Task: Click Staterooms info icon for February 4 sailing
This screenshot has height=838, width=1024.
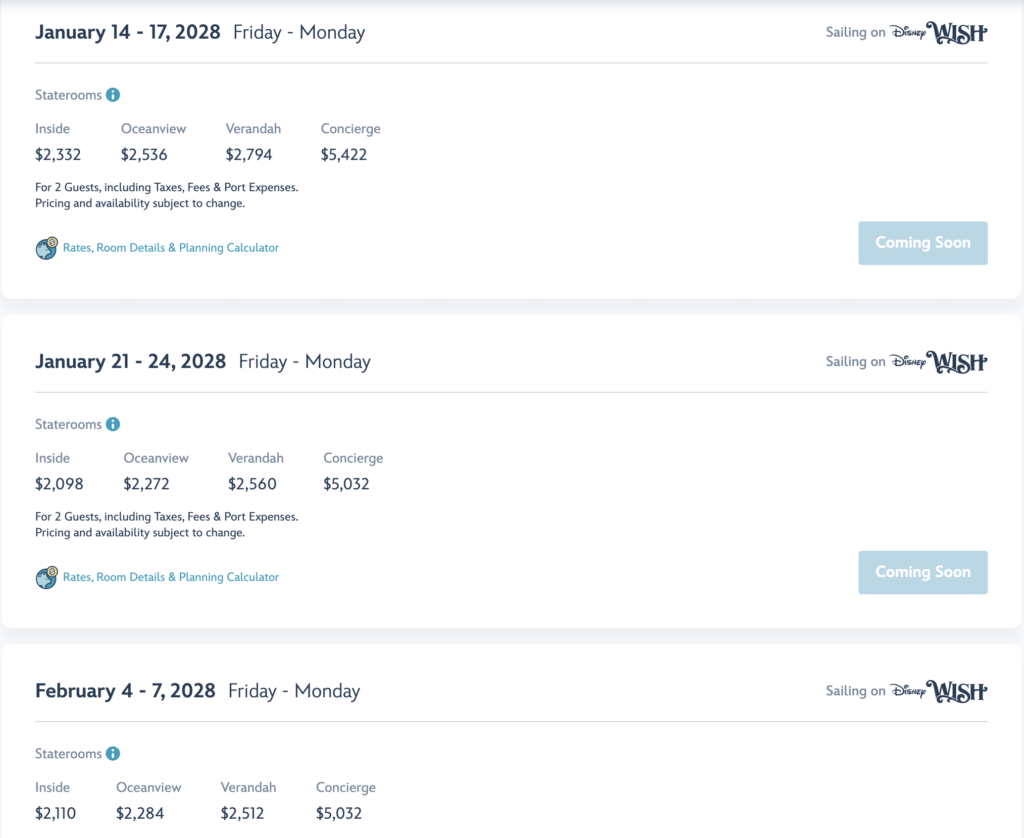Action: (113, 754)
